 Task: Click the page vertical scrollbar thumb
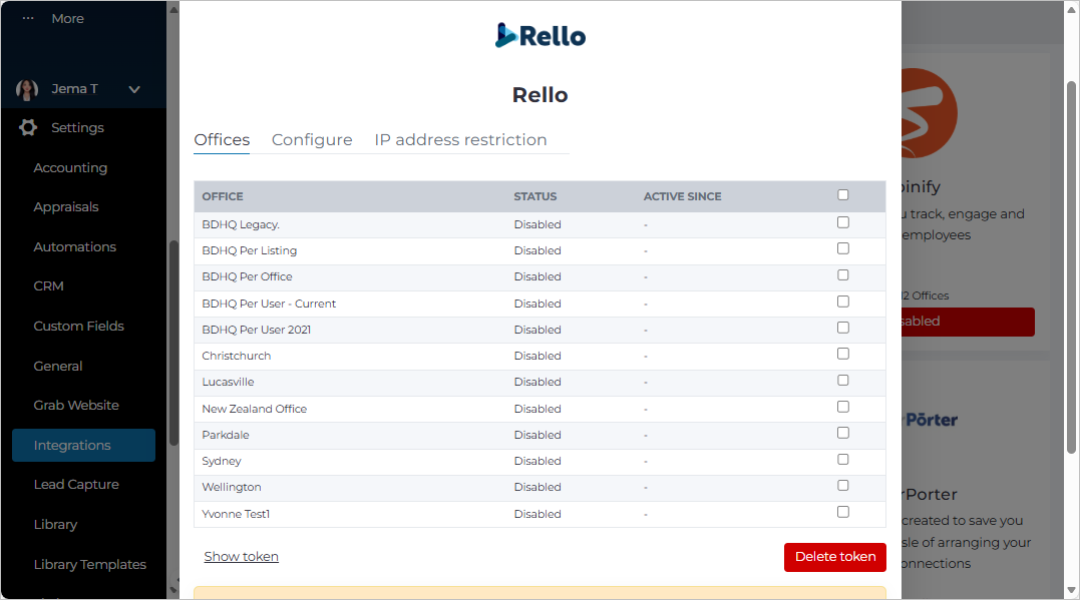point(1071,267)
